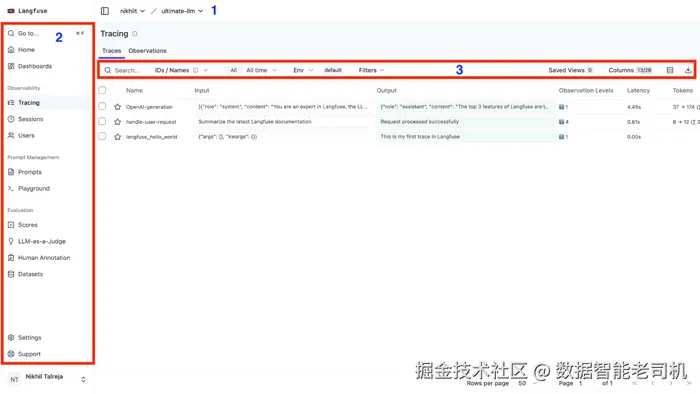Open the Columns selector
Image resolution: width=700 pixels, height=394 pixels.
tap(630, 71)
